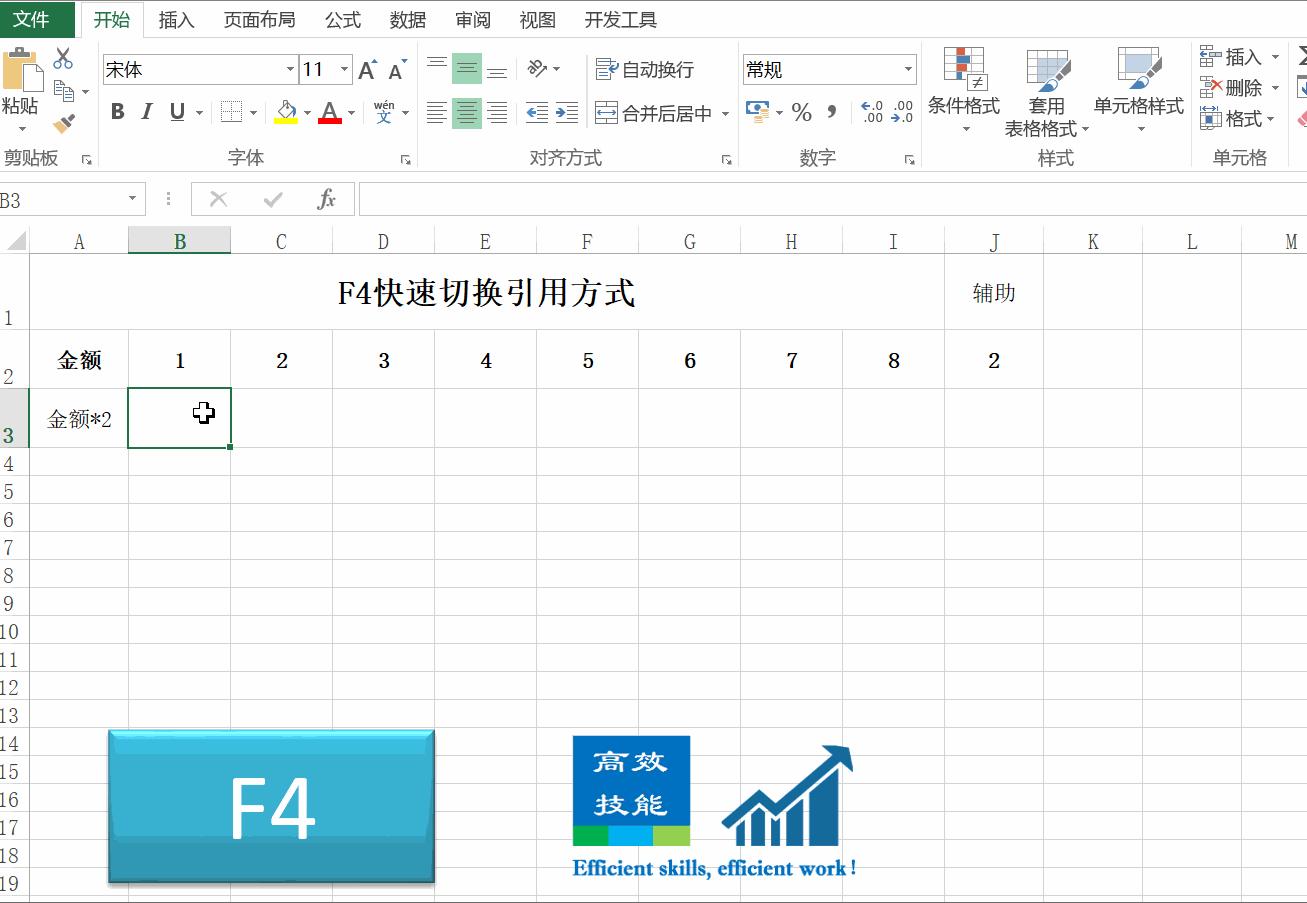The height and width of the screenshot is (903, 1307).
Task: Toggle center alignment
Action: [x=466, y=112]
